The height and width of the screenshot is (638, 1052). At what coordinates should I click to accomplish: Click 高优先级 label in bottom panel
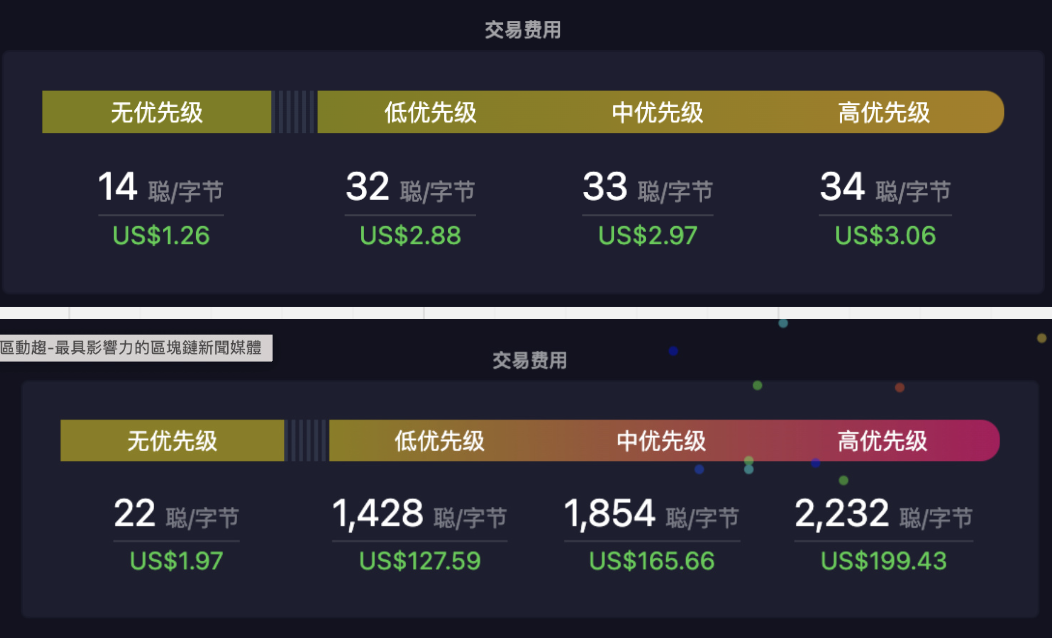(882, 441)
